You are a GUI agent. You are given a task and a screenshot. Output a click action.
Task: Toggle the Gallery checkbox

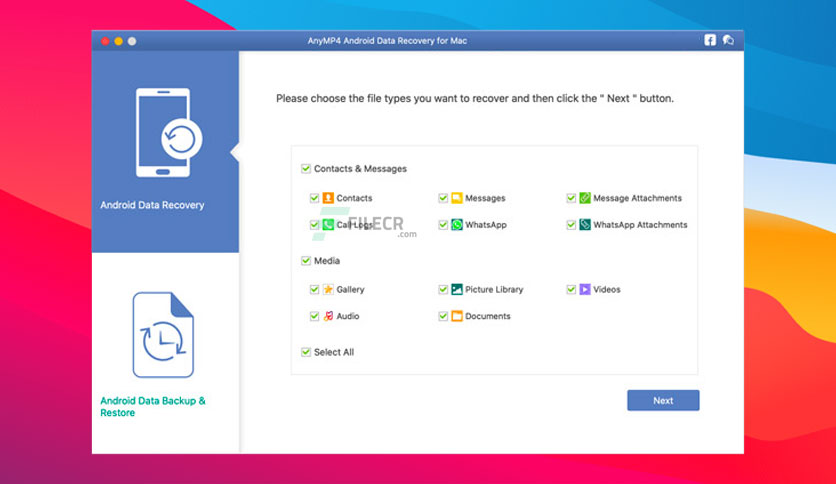pyautogui.click(x=314, y=289)
